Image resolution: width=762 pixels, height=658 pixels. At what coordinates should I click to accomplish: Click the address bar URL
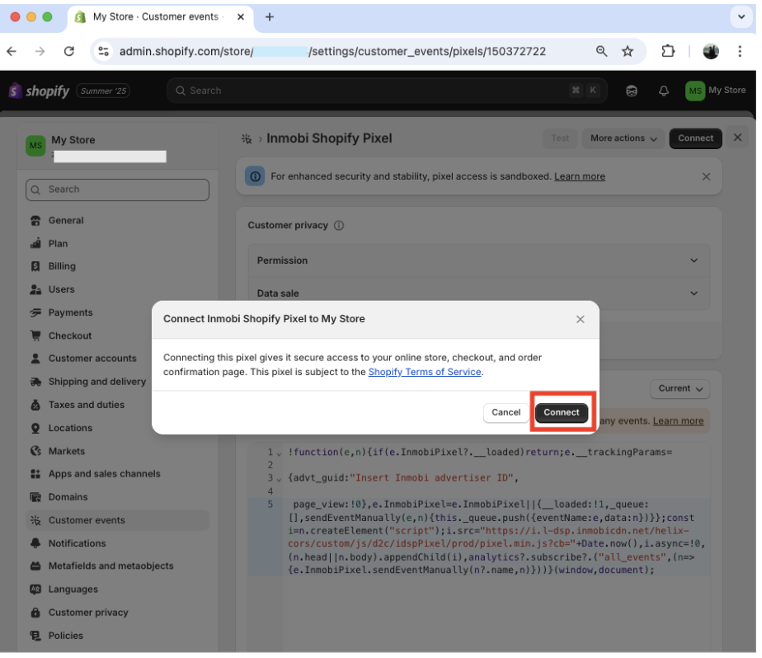[x=332, y=52]
